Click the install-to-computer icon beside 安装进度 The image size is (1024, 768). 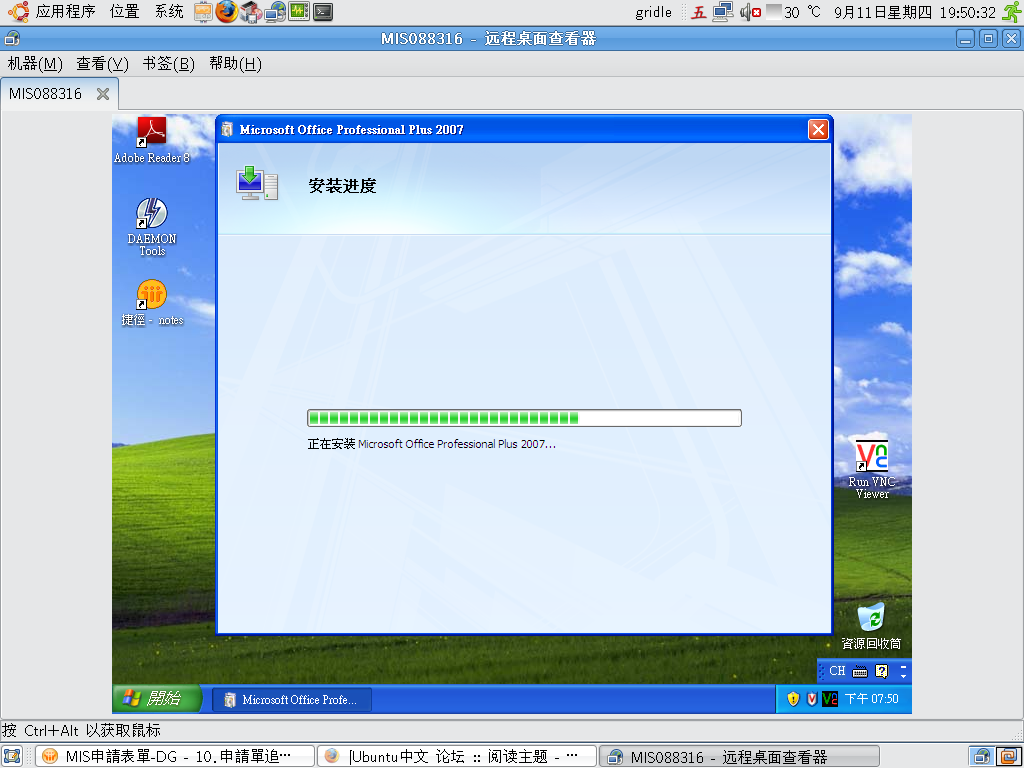click(257, 183)
